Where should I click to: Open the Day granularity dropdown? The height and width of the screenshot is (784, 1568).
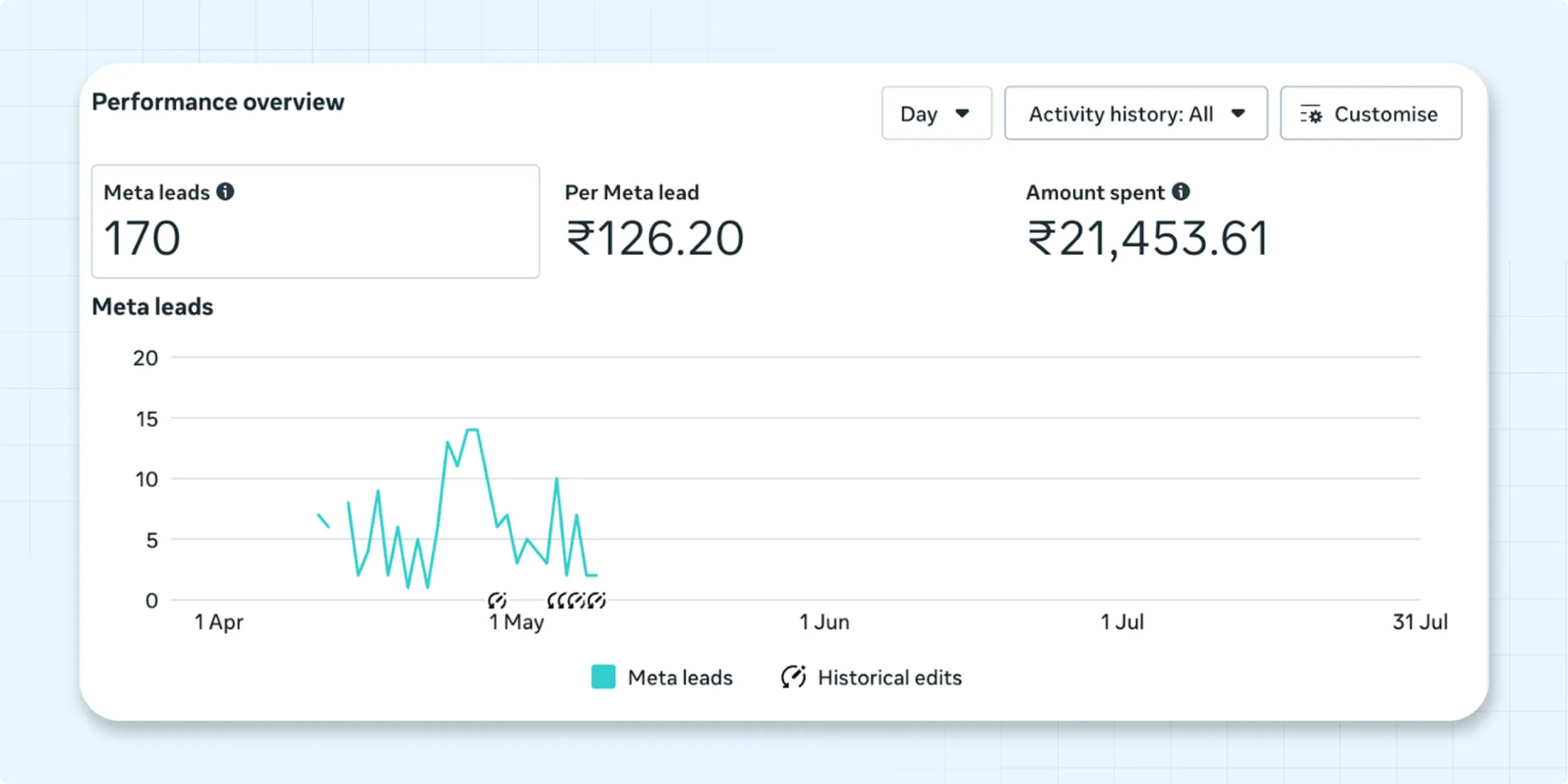(936, 113)
